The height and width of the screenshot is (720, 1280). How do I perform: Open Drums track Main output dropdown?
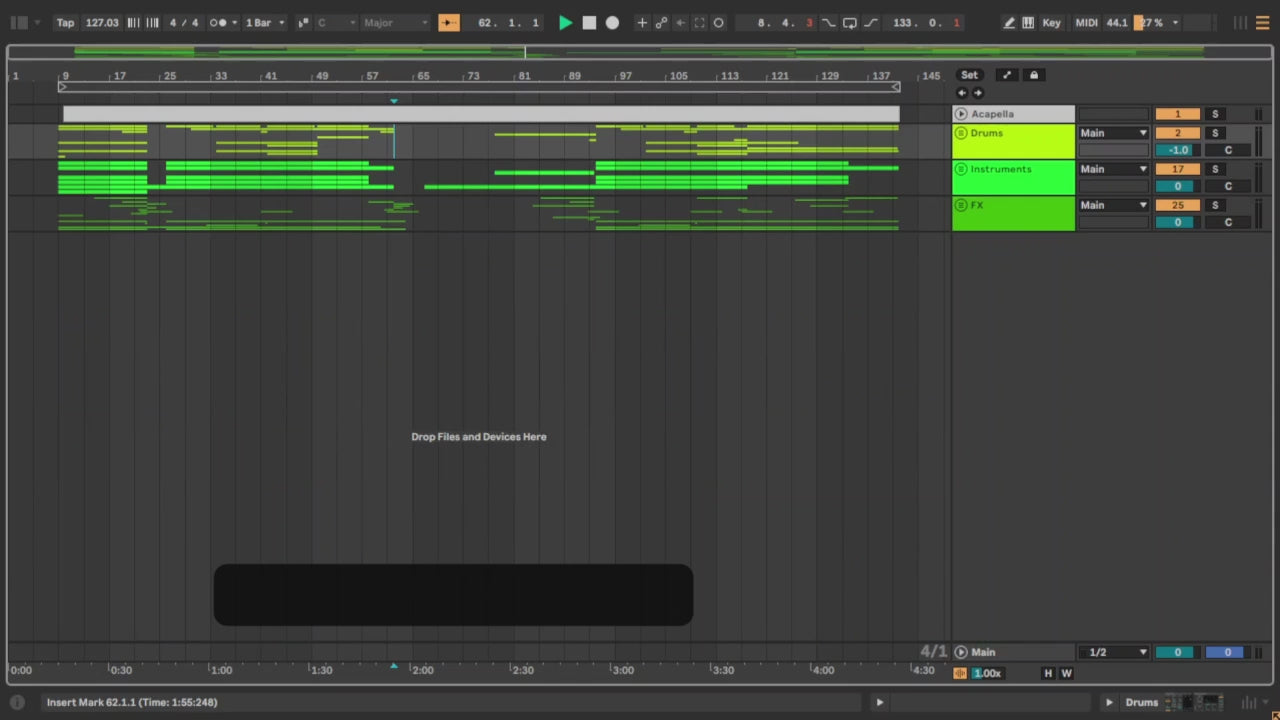[x=1113, y=133]
